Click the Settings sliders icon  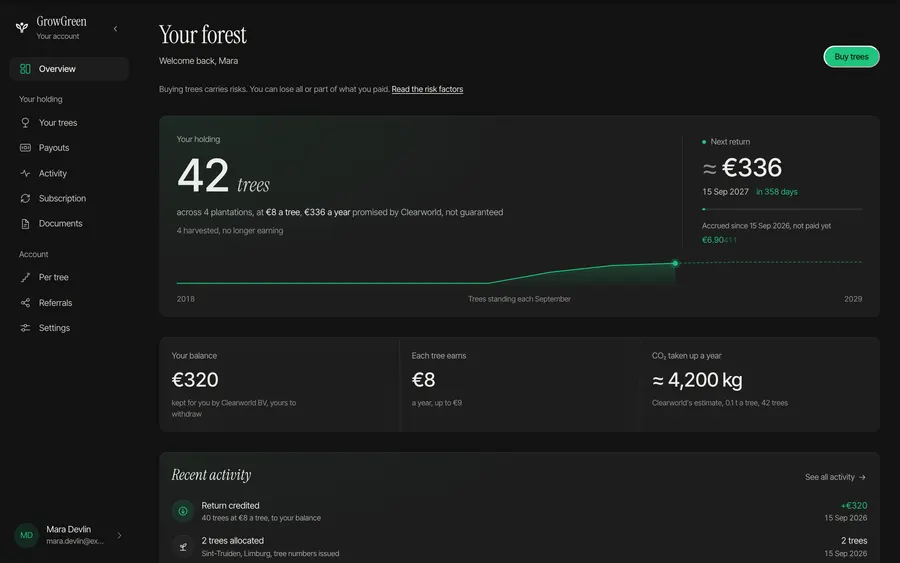(x=25, y=328)
